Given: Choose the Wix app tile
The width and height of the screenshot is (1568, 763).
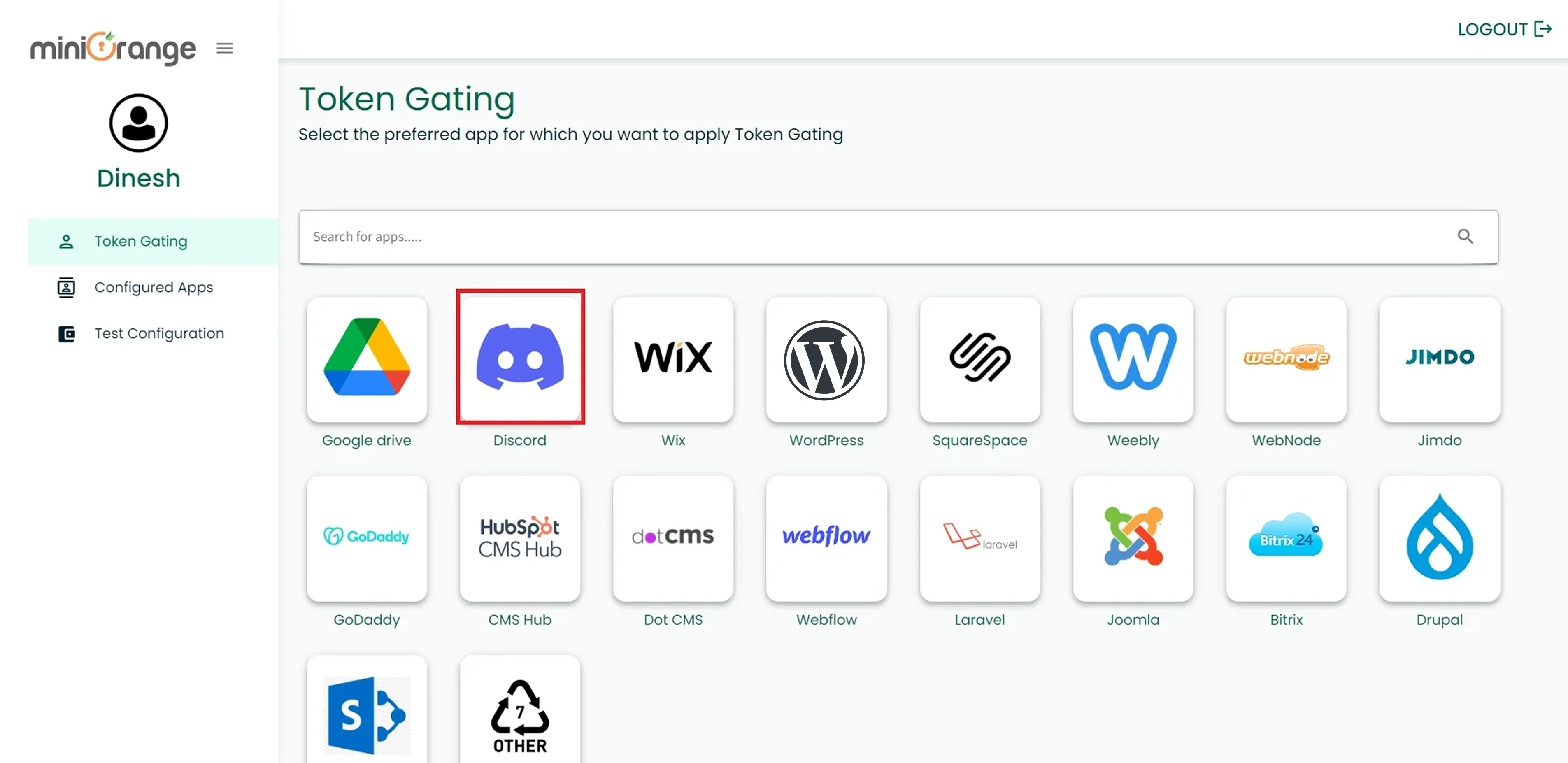Looking at the screenshot, I should click(673, 359).
